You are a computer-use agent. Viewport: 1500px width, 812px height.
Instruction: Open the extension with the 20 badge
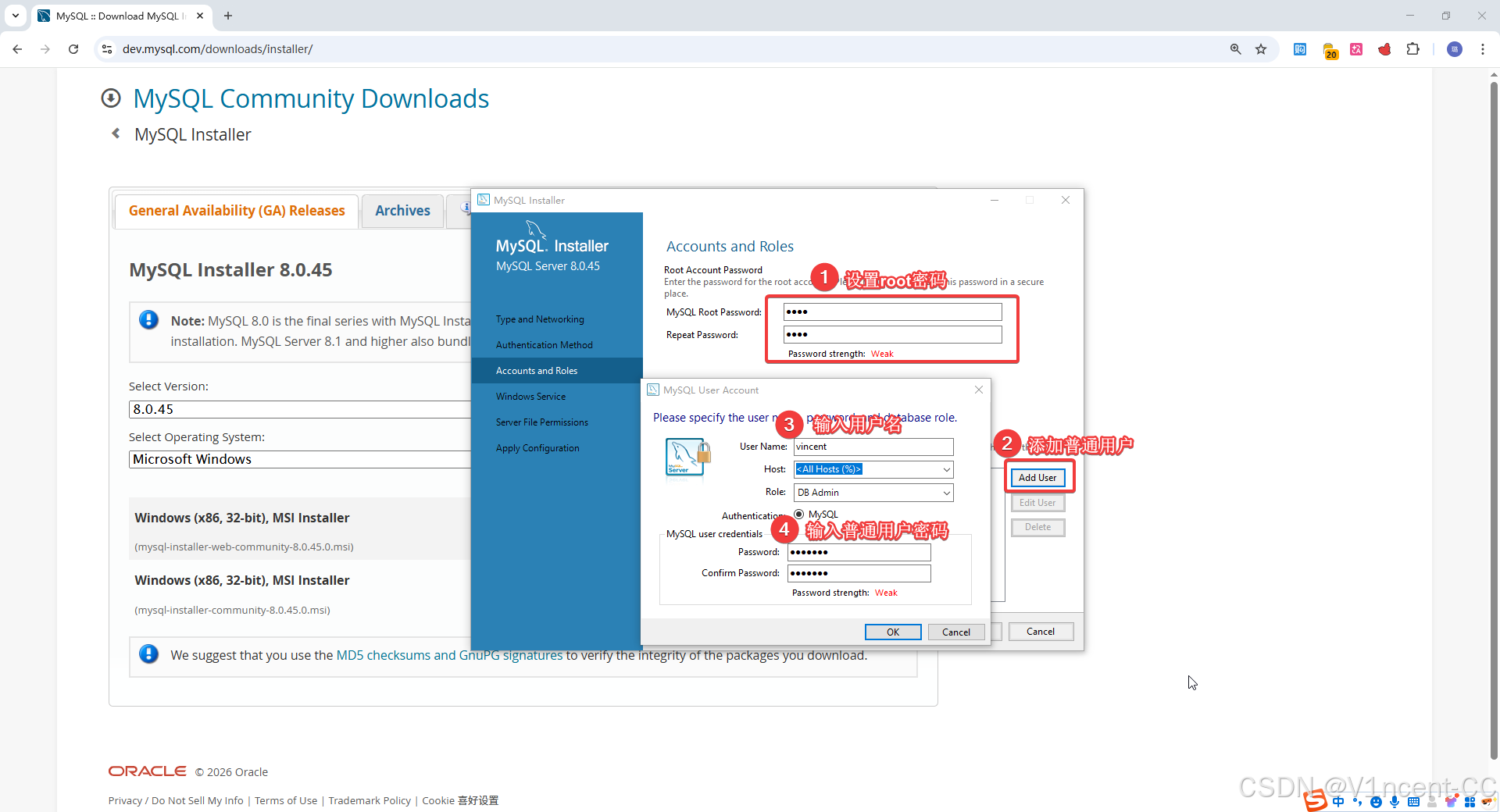click(x=1330, y=51)
